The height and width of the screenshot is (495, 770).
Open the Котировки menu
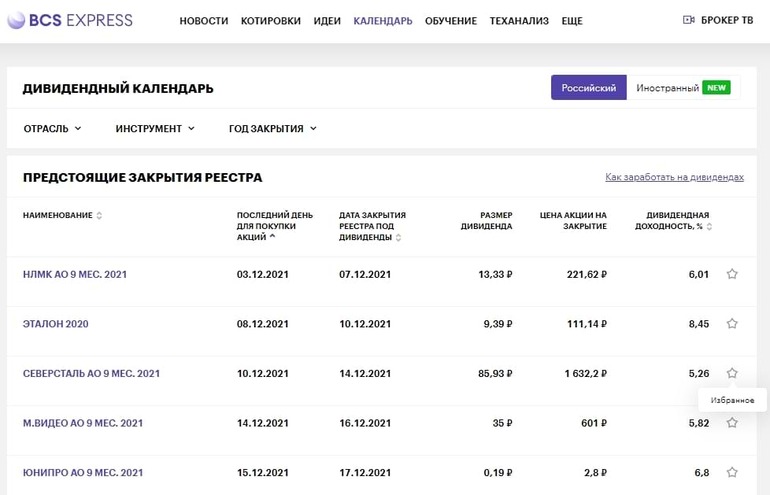coord(271,21)
